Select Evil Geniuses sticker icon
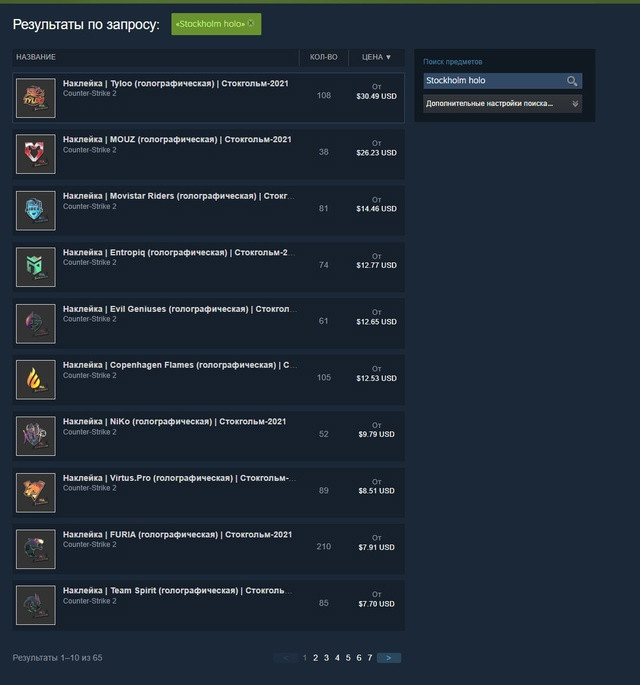Screen dimensions: 640x685 click(x=36, y=324)
